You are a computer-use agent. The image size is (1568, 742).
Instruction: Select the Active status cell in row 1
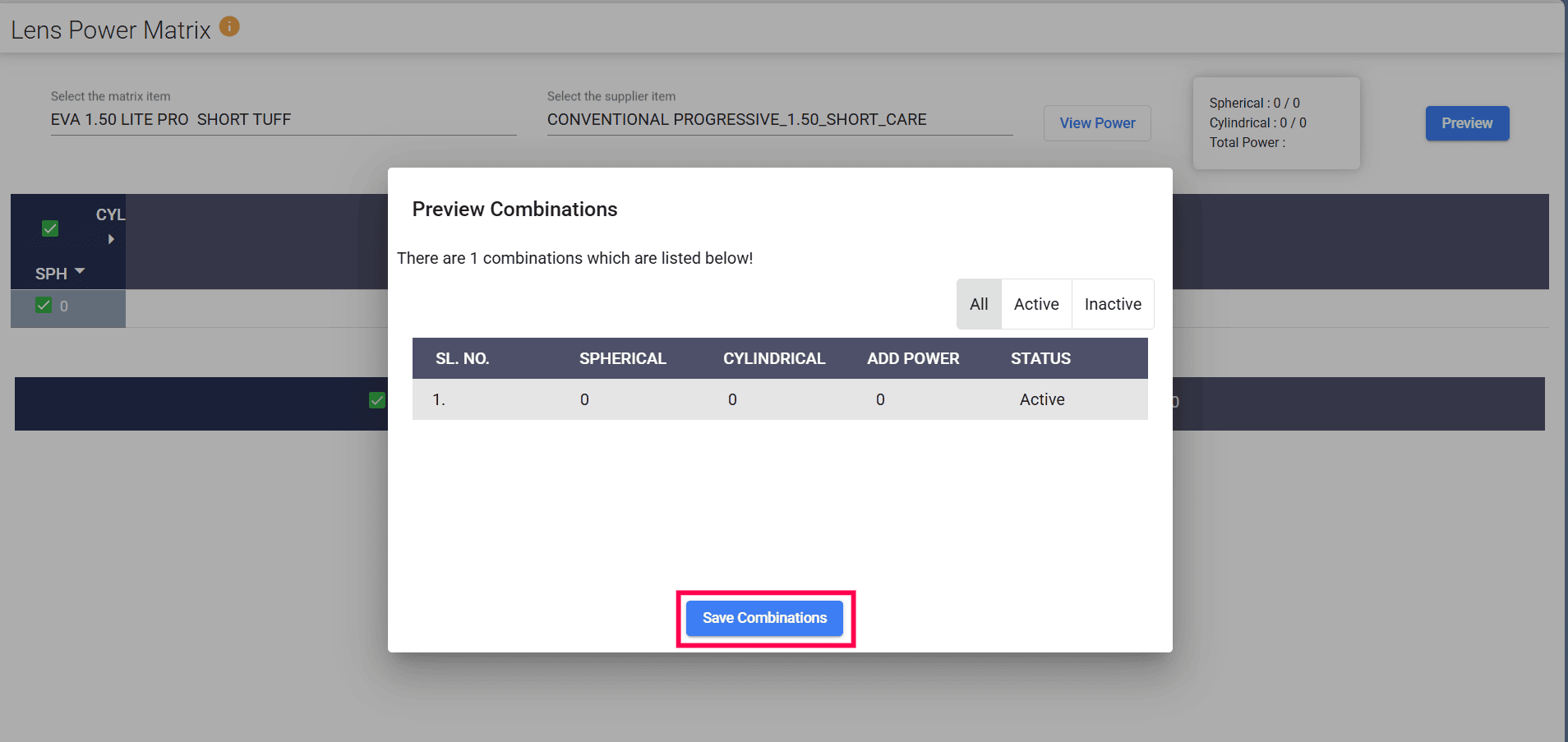(1042, 399)
